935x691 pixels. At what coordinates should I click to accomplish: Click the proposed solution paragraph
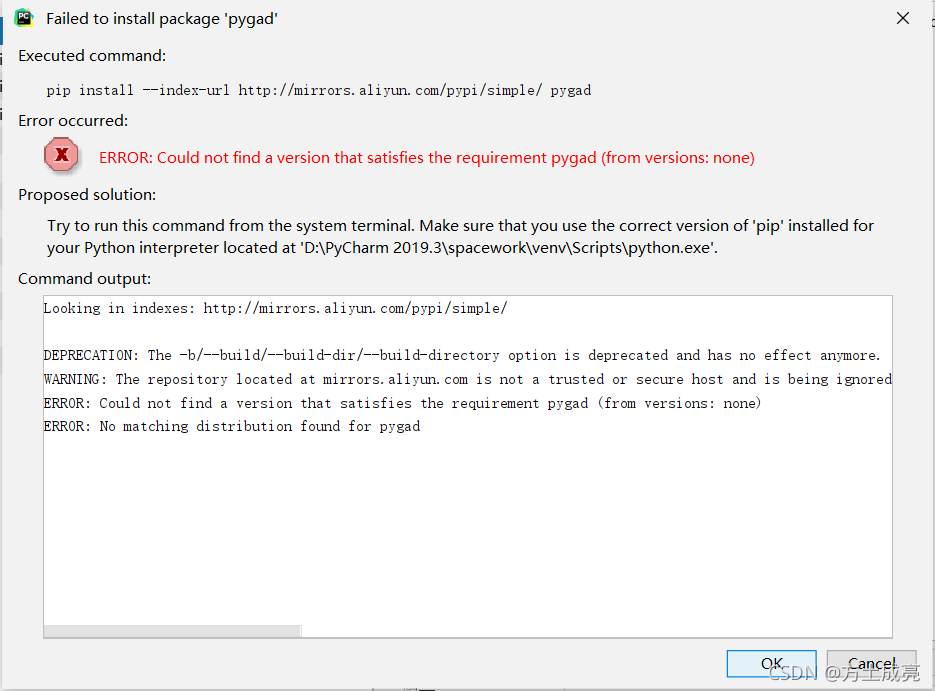click(460, 237)
